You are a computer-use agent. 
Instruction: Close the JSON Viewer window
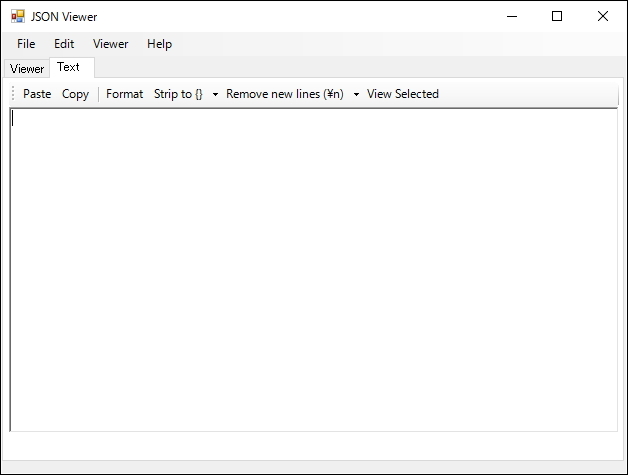click(x=603, y=16)
